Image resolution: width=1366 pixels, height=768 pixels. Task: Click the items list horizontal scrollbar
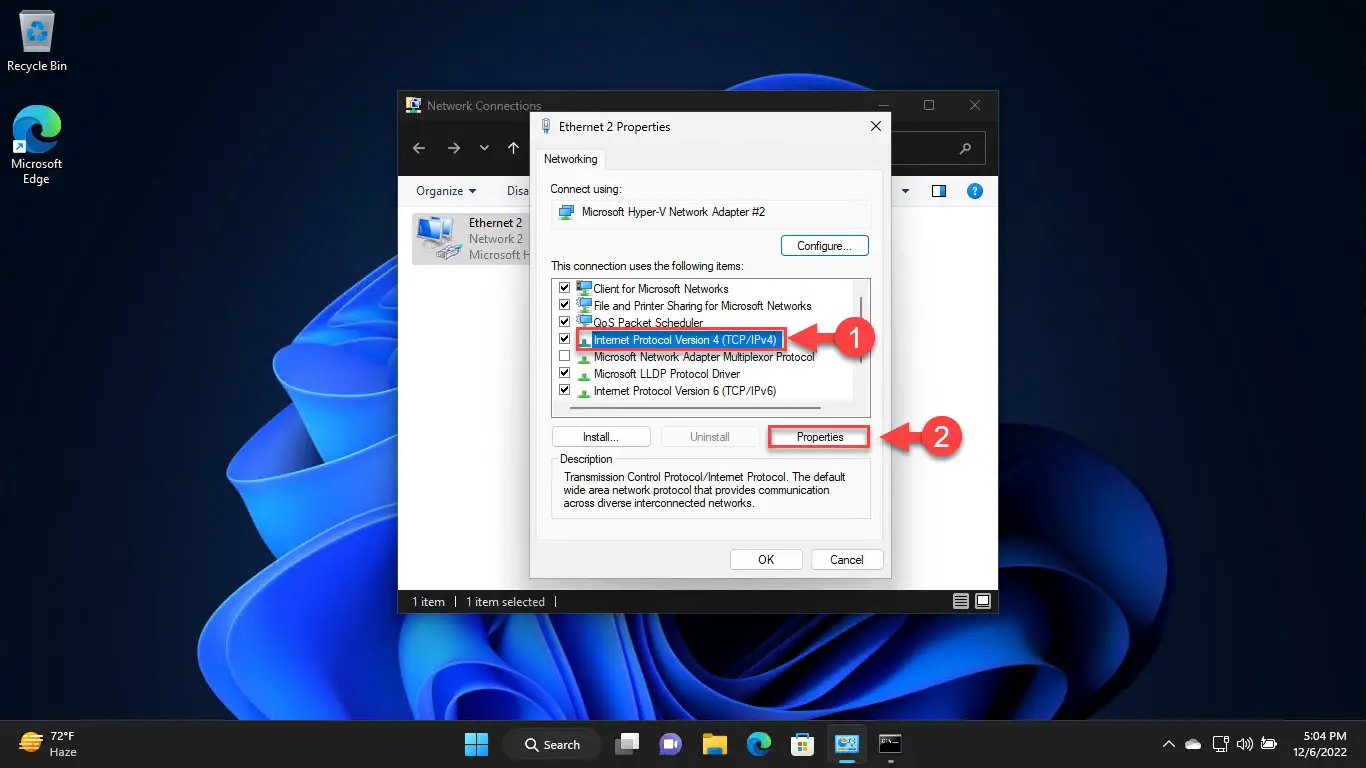click(x=695, y=408)
